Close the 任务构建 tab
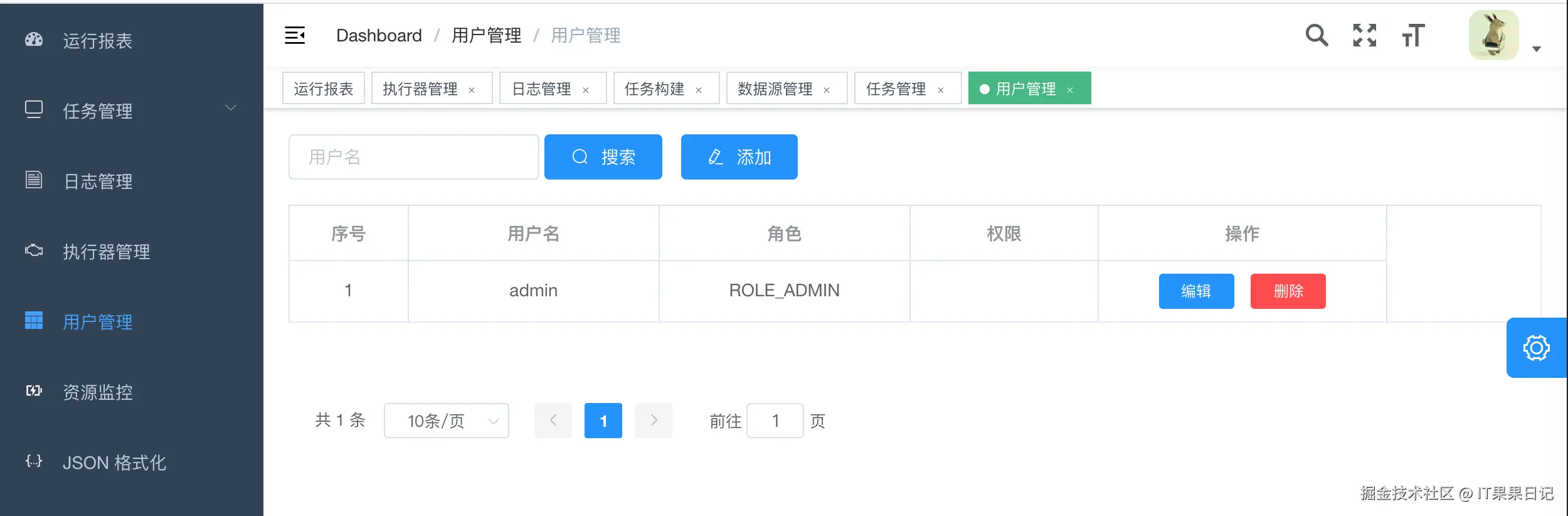The image size is (1568, 516). (699, 90)
